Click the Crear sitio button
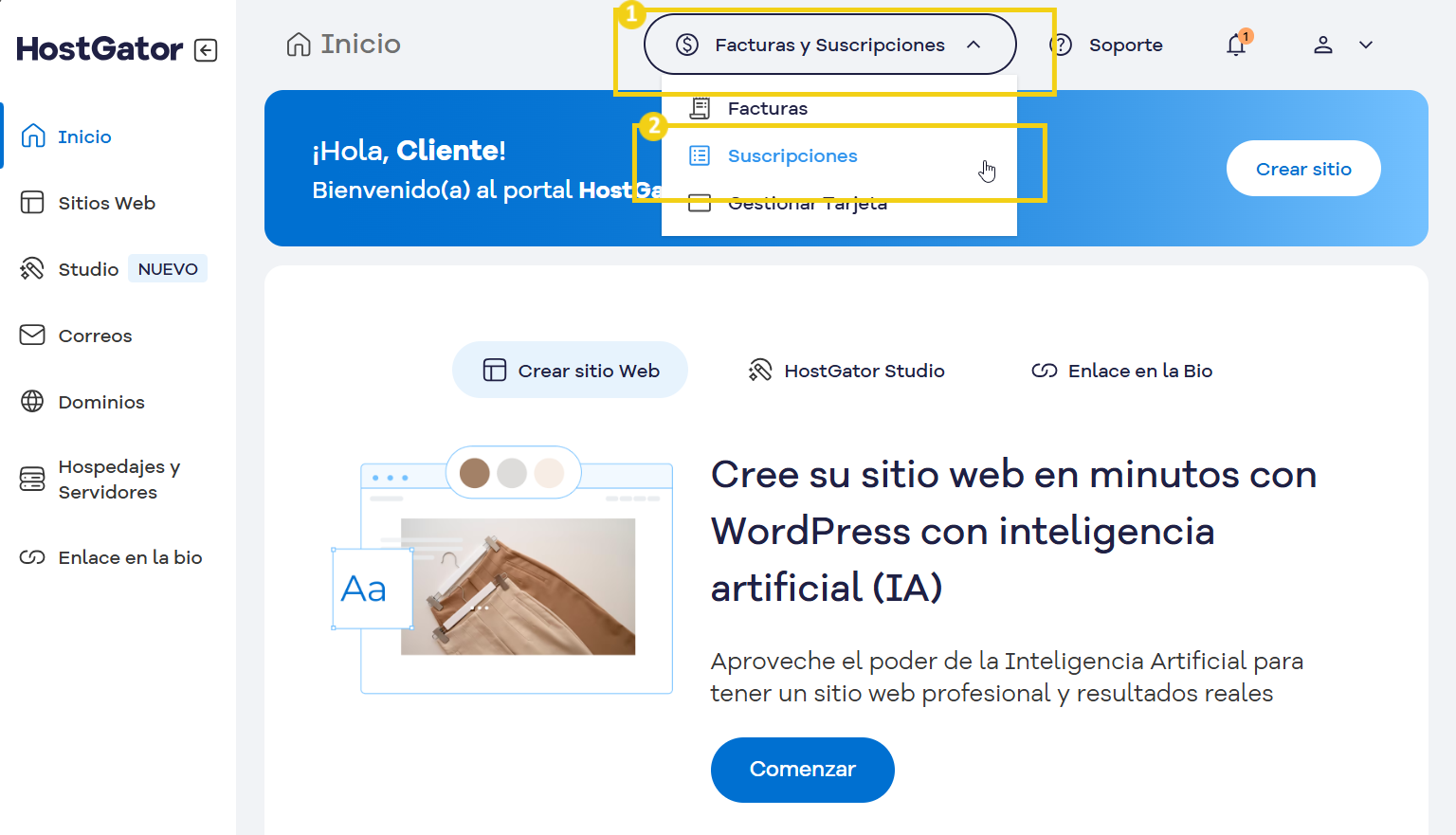This screenshot has width=1456, height=835. 1303,169
